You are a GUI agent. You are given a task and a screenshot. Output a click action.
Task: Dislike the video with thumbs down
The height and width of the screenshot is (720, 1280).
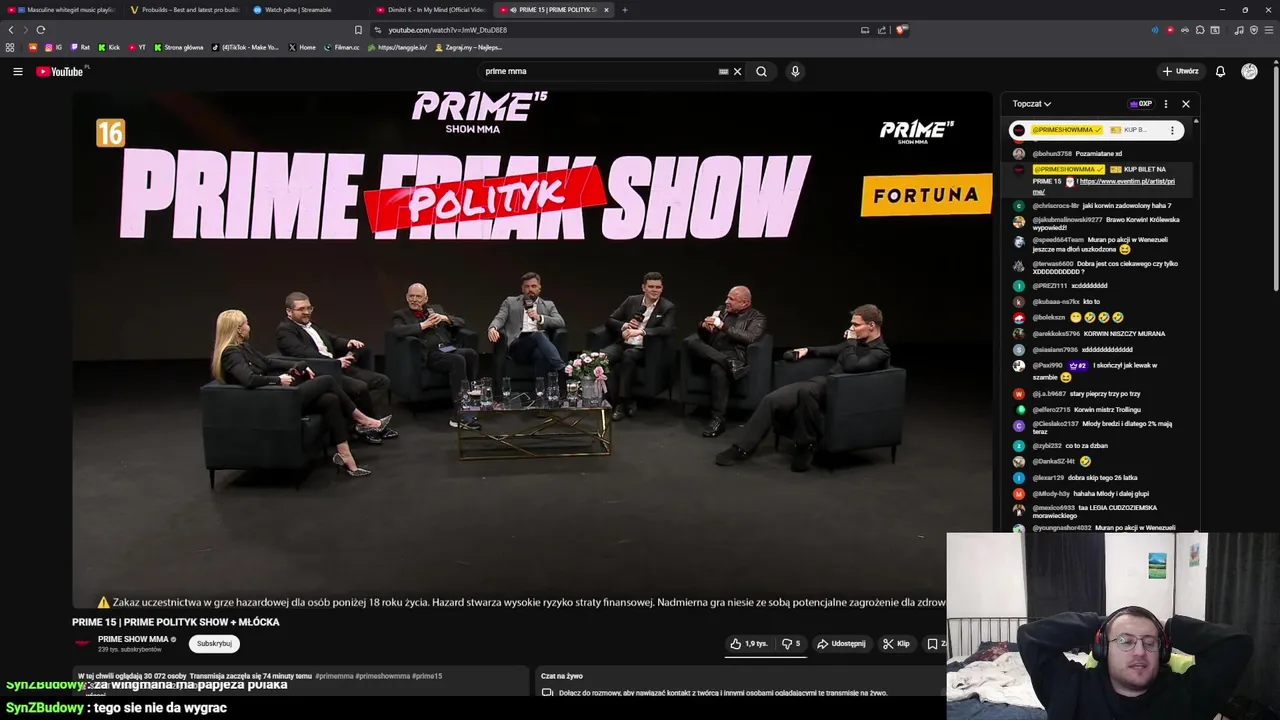click(791, 643)
